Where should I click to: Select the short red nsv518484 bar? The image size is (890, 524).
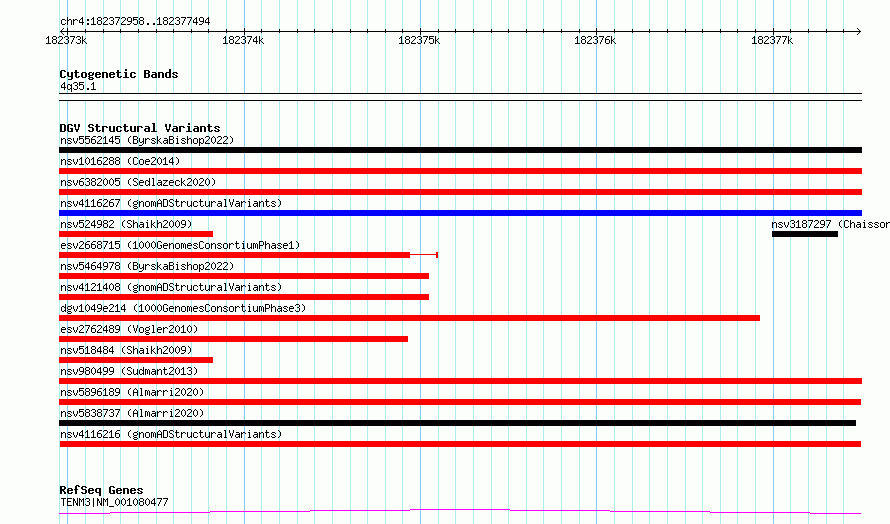point(136,360)
